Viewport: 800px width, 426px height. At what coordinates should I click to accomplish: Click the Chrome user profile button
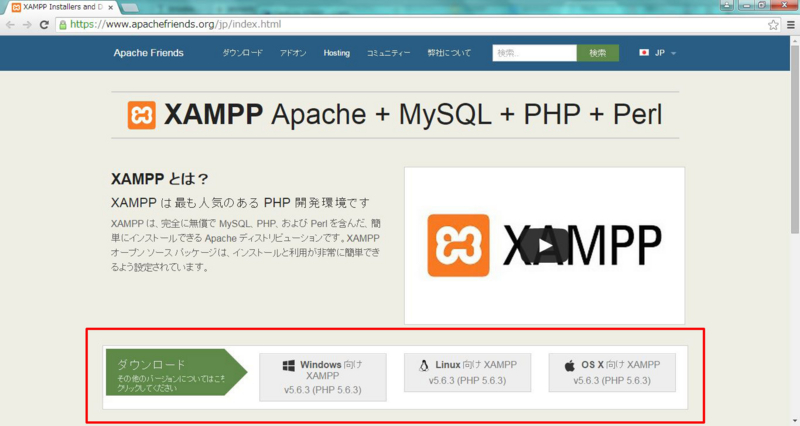point(727,5)
